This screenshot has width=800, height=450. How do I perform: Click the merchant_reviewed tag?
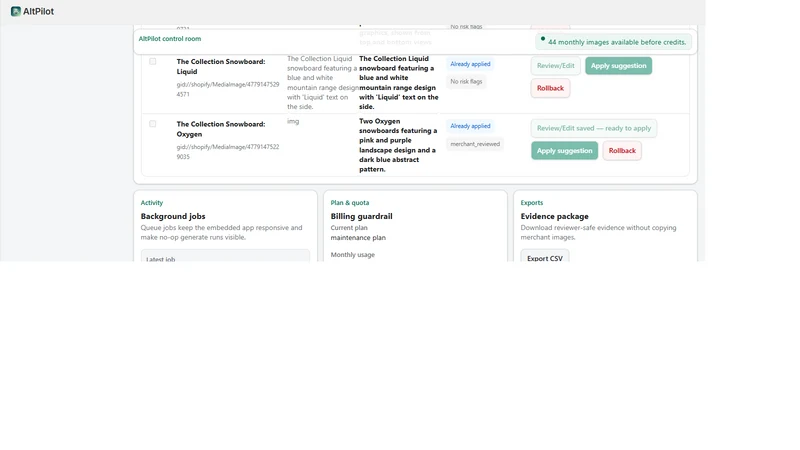[x=475, y=144]
